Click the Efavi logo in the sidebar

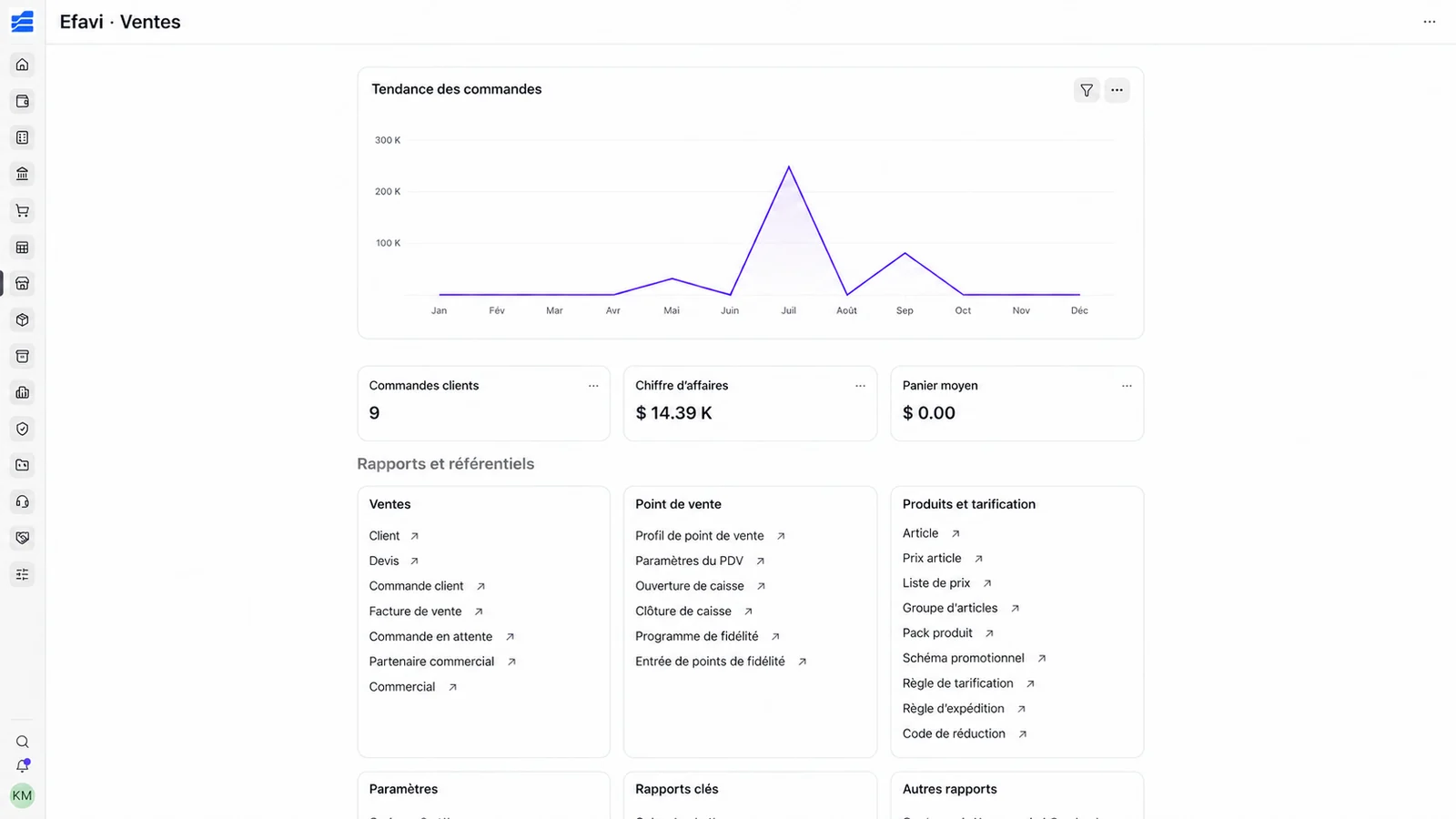pyautogui.click(x=23, y=22)
